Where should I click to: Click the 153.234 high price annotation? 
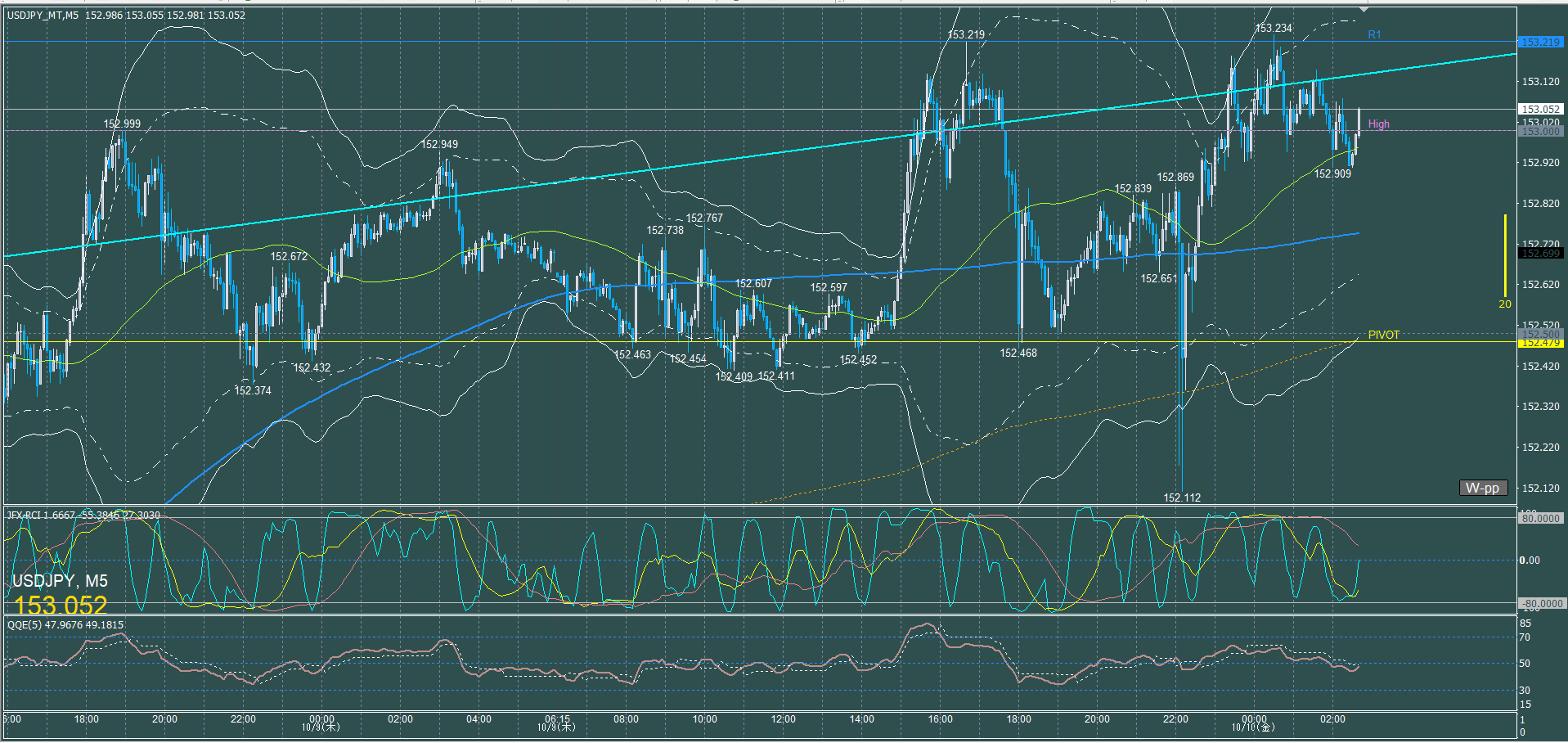tap(1274, 28)
